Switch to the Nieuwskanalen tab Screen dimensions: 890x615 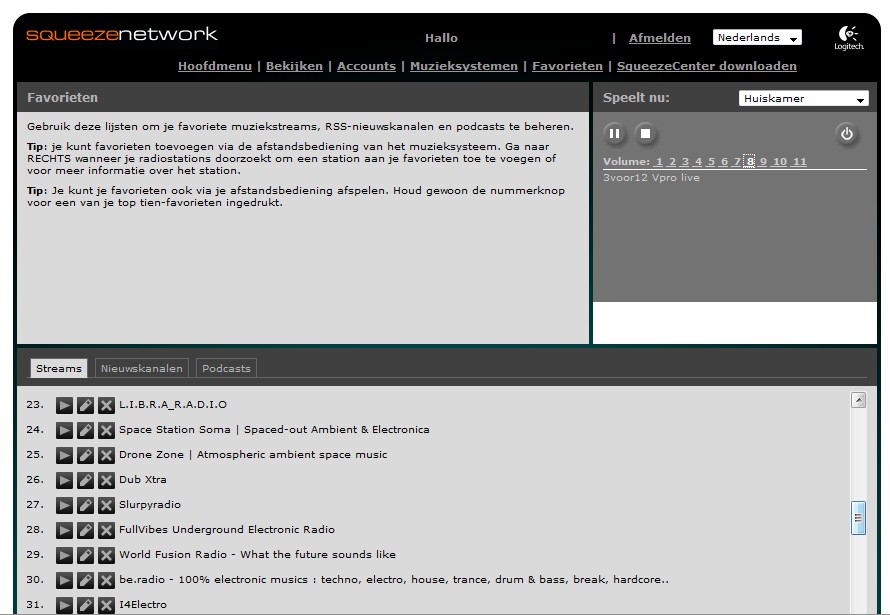[141, 368]
